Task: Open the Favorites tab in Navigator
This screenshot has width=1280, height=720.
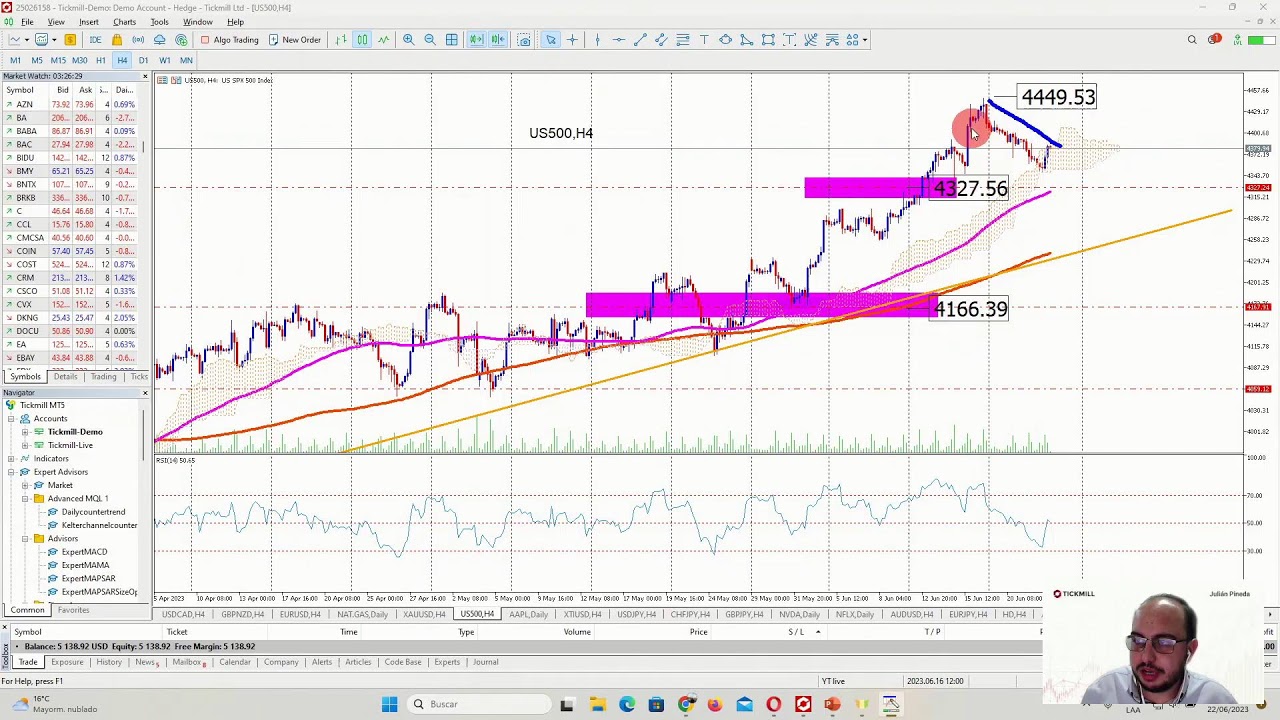Action: coord(73,610)
